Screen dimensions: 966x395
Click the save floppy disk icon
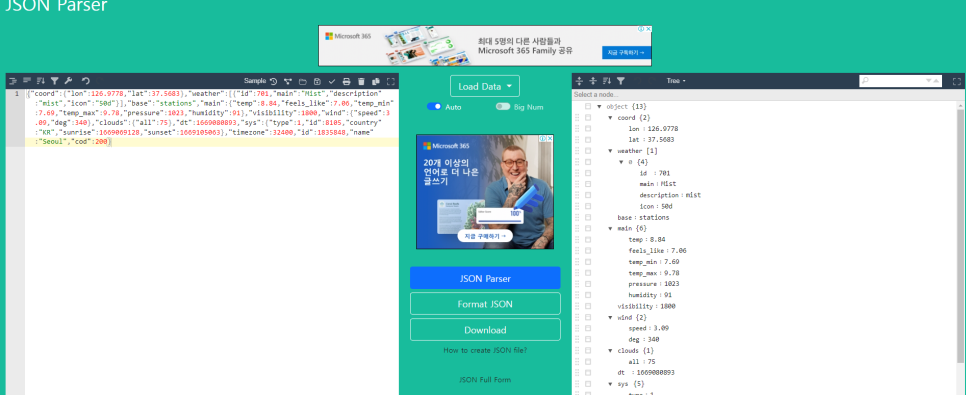click(x=317, y=81)
